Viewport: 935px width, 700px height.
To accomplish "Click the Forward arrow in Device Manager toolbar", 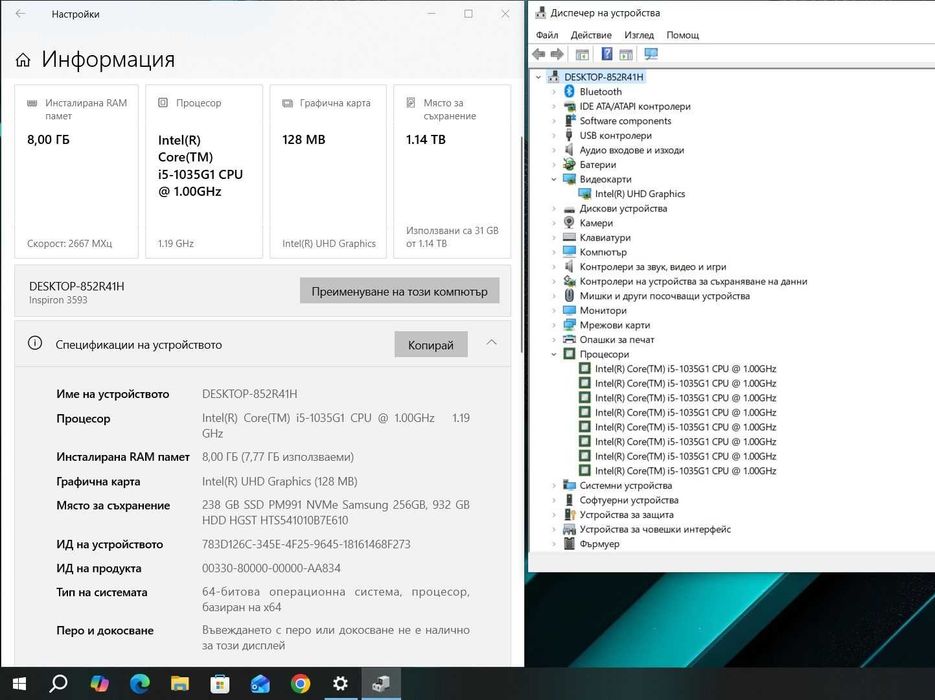I will (x=557, y=54).
